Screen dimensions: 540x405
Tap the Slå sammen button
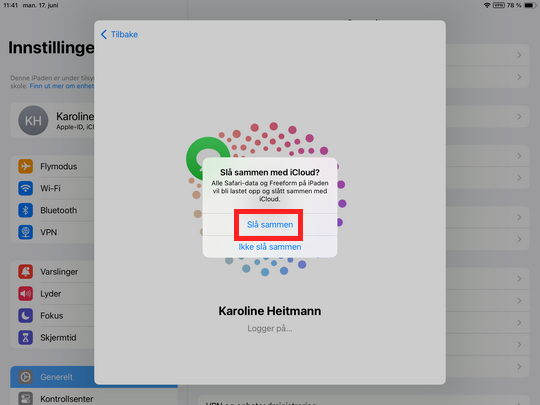coord(270,225)
